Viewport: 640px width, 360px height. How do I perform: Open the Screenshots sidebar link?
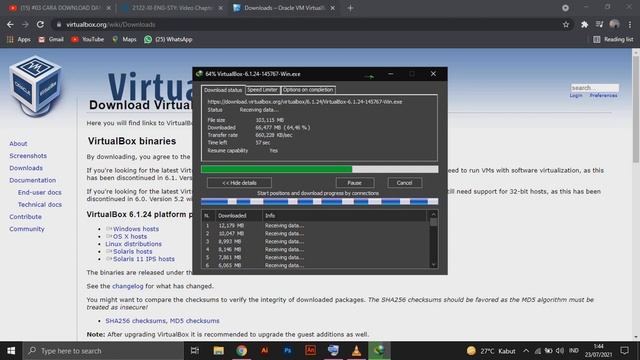[28, 156]
